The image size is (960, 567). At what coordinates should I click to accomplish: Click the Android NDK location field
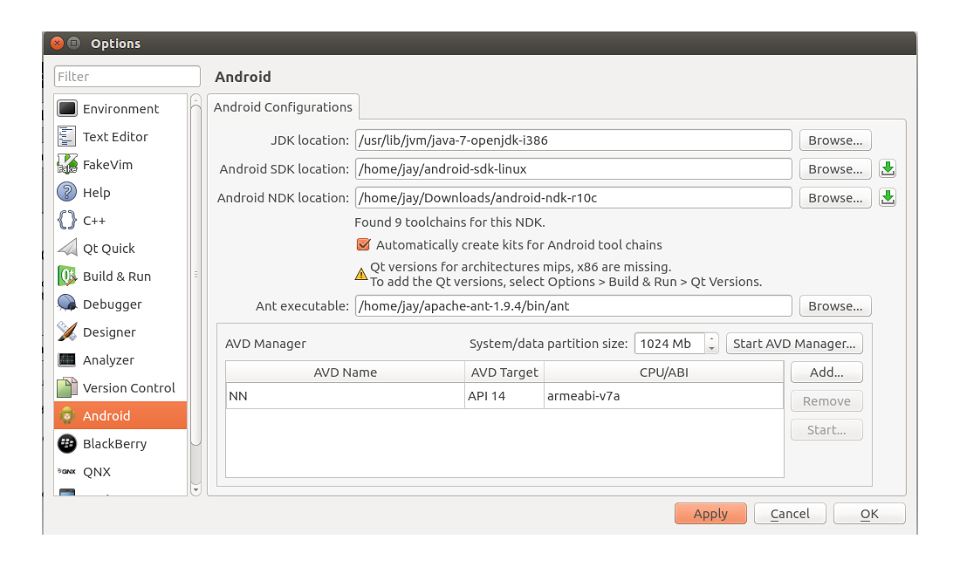point(573,198)
